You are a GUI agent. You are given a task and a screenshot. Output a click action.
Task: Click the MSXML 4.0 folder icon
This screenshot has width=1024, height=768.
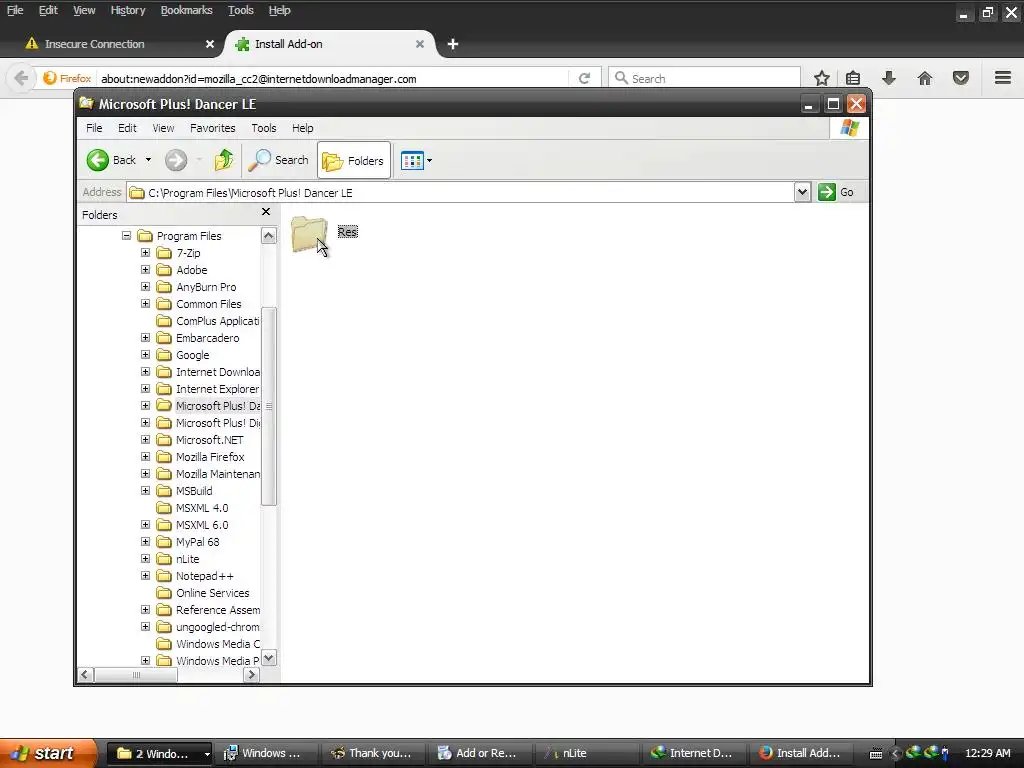(x=164, y=507)
